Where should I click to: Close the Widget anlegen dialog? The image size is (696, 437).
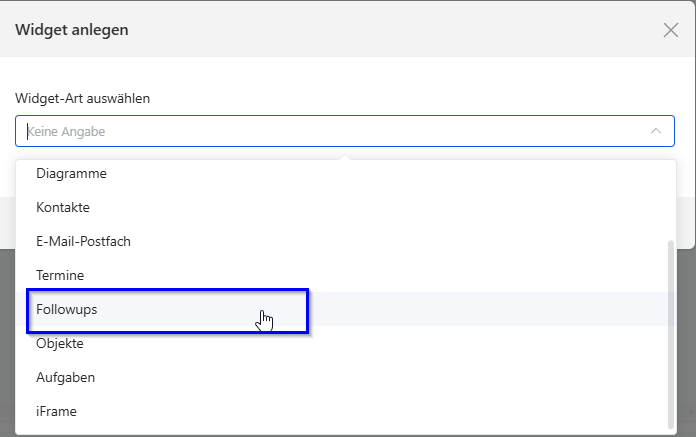tap(671, 30)
